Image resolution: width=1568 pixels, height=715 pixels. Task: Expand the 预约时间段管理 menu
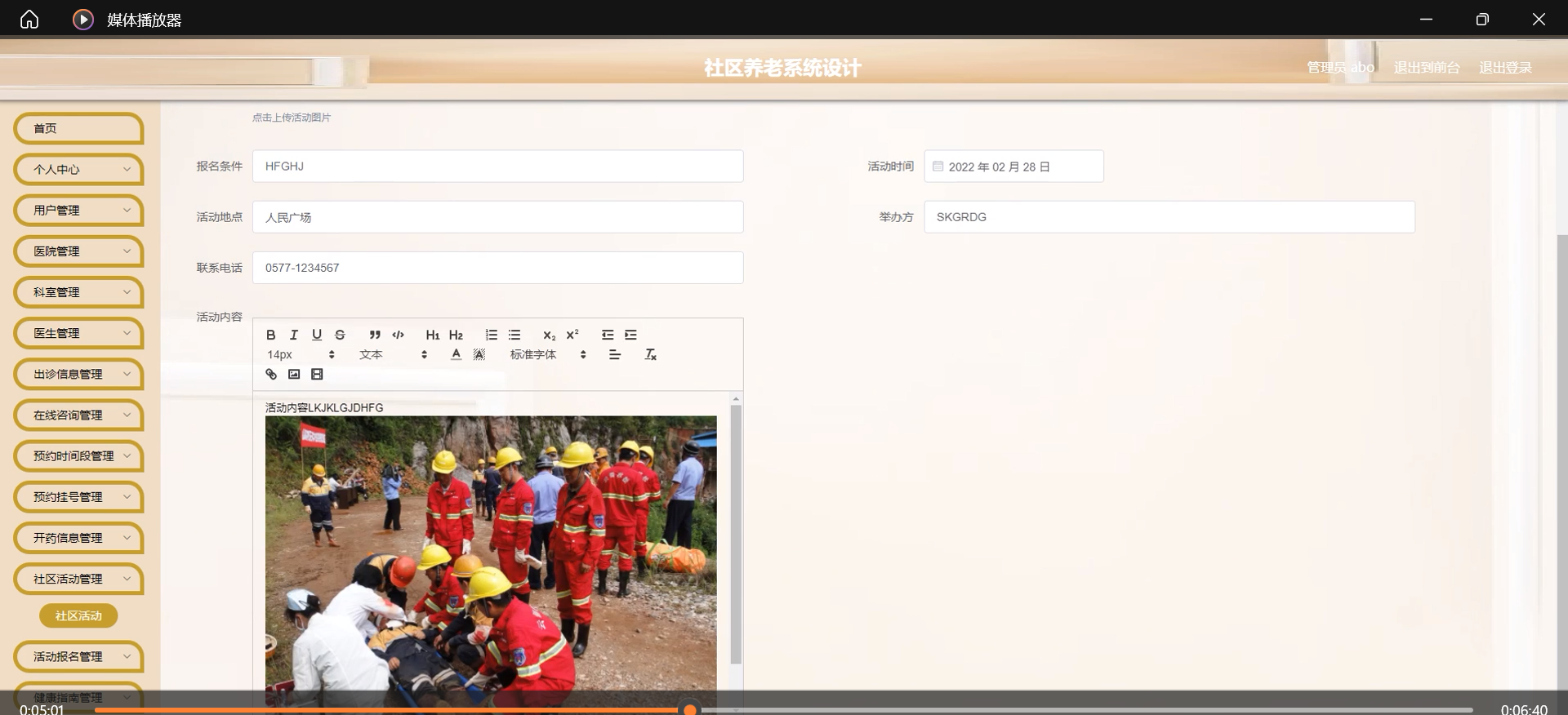coord(78,456)
